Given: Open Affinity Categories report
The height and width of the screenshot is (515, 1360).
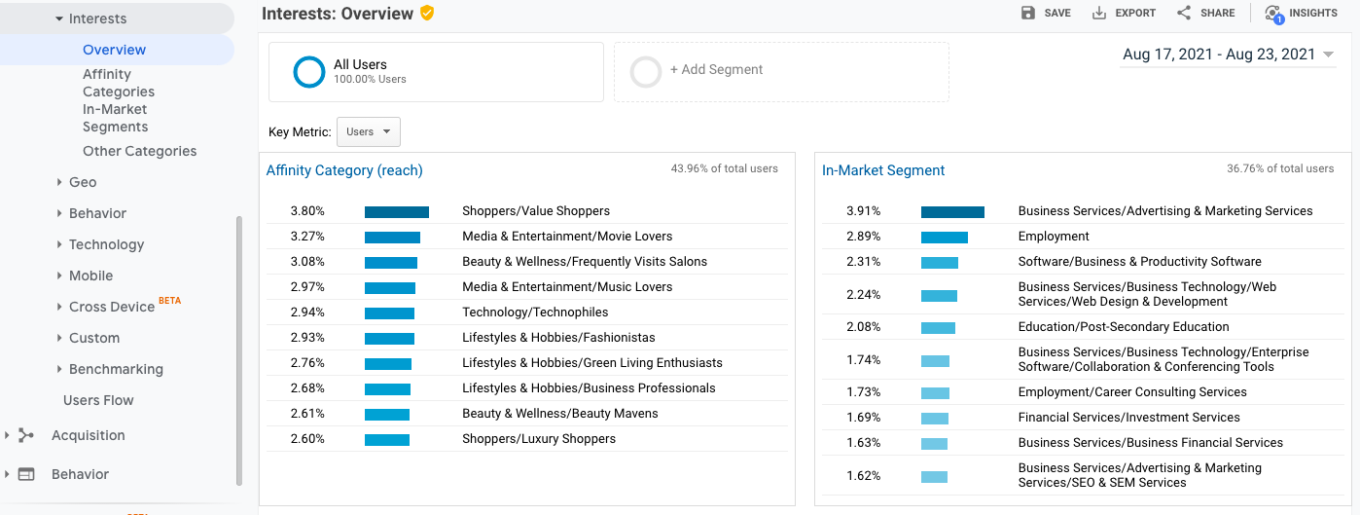Looking at the screenshot, I should tap(118, 83).
